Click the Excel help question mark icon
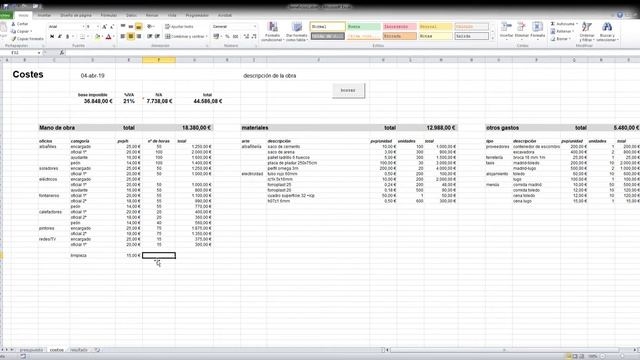Screen dimensions: 640x360 pyautogui.click(x=620, y=15)
